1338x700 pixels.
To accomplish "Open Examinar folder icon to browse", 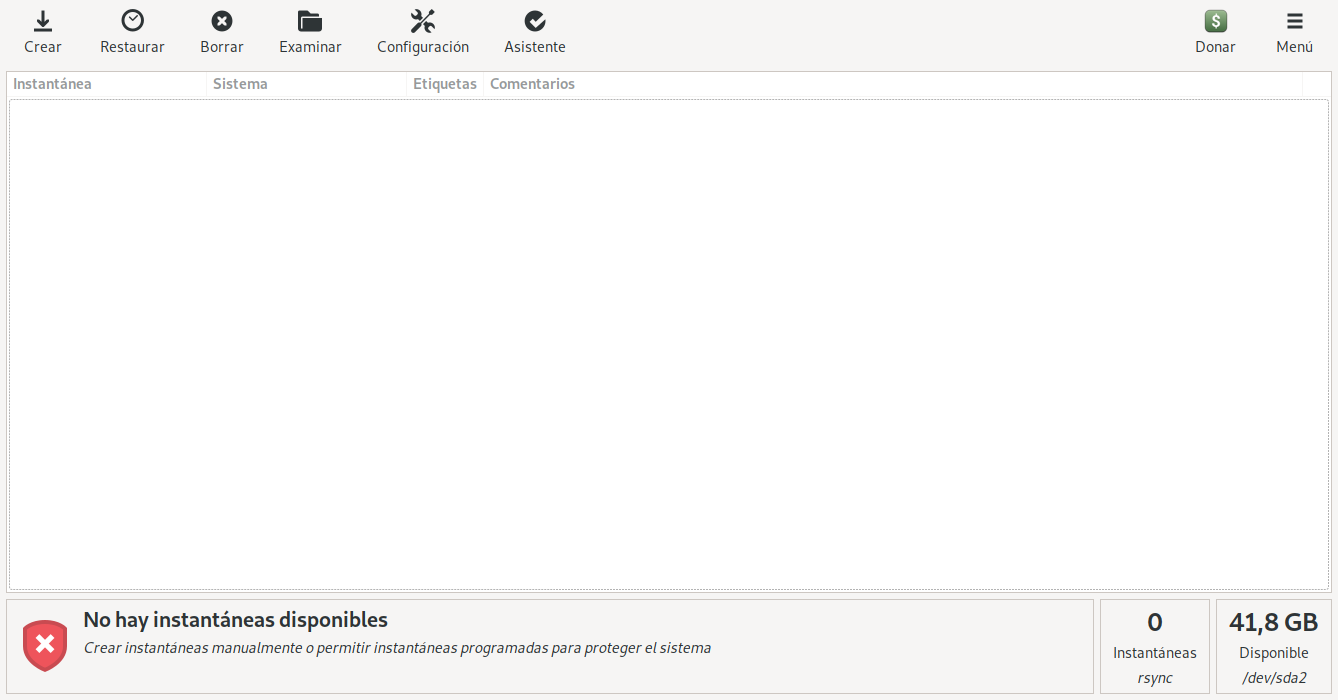I will (x=310, y=21).
